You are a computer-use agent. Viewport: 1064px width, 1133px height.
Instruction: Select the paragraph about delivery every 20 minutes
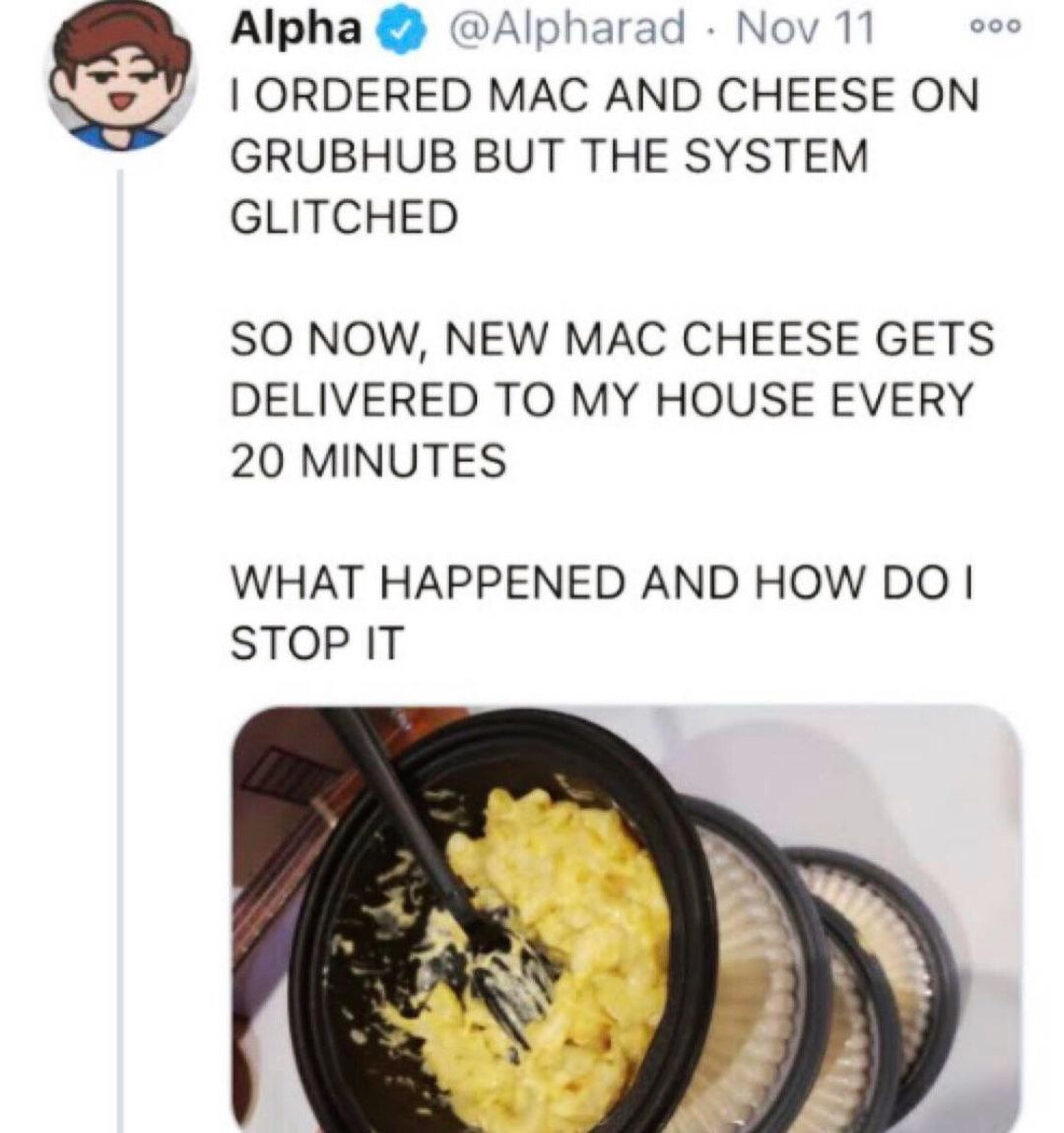tap(612, 399)
